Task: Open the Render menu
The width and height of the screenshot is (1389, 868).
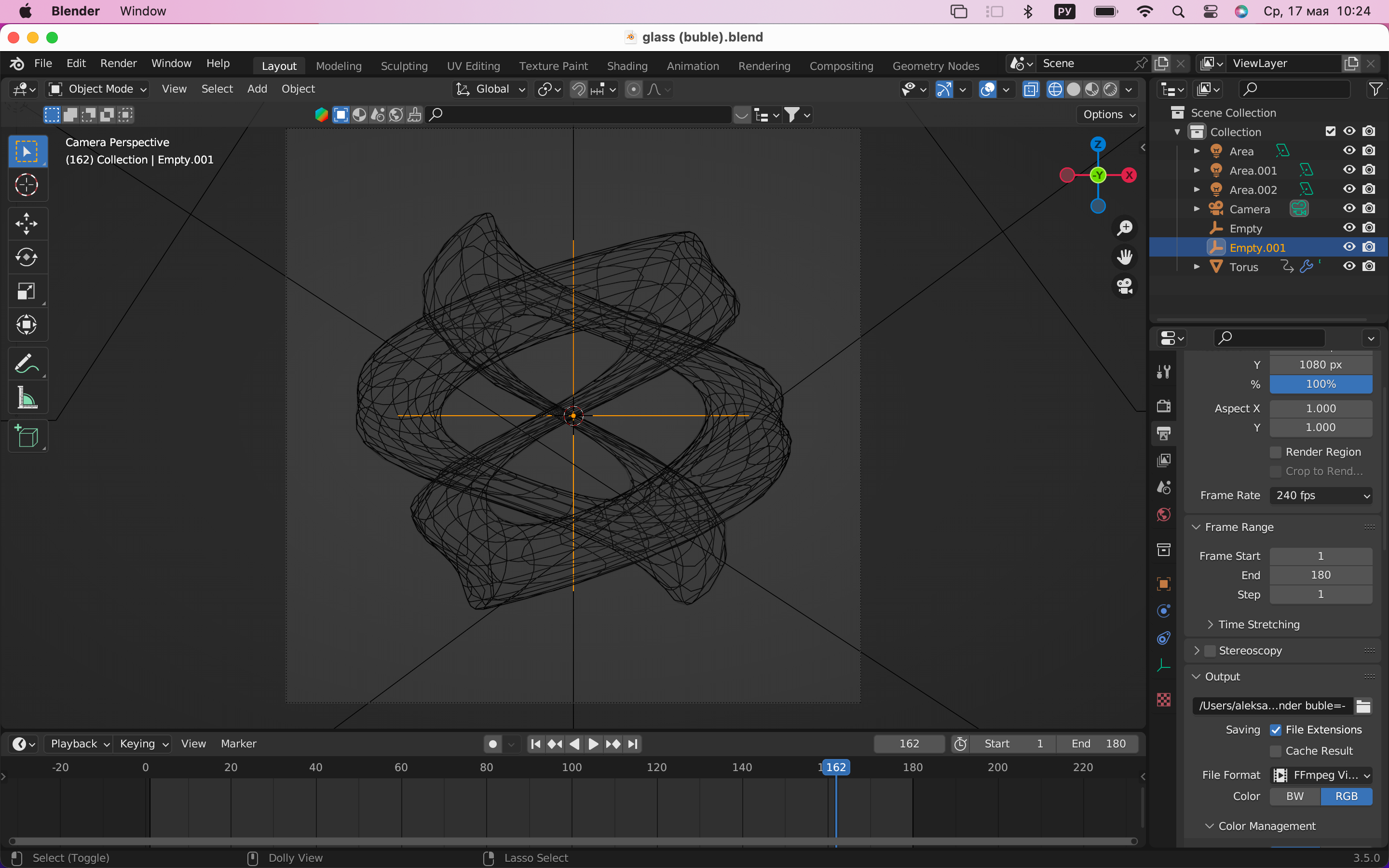Action: click(x=118, y=63)
